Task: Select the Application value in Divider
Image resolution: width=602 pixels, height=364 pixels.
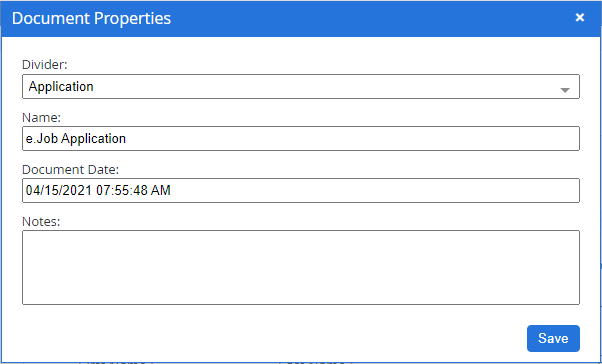Action: pyautogui.click(x=61, y=86)
